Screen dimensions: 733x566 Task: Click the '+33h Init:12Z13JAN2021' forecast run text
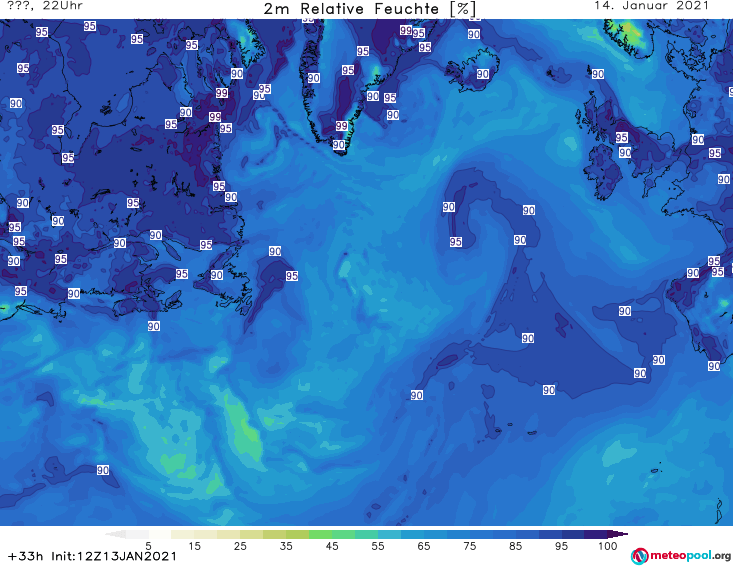click(x=93, y=556)
